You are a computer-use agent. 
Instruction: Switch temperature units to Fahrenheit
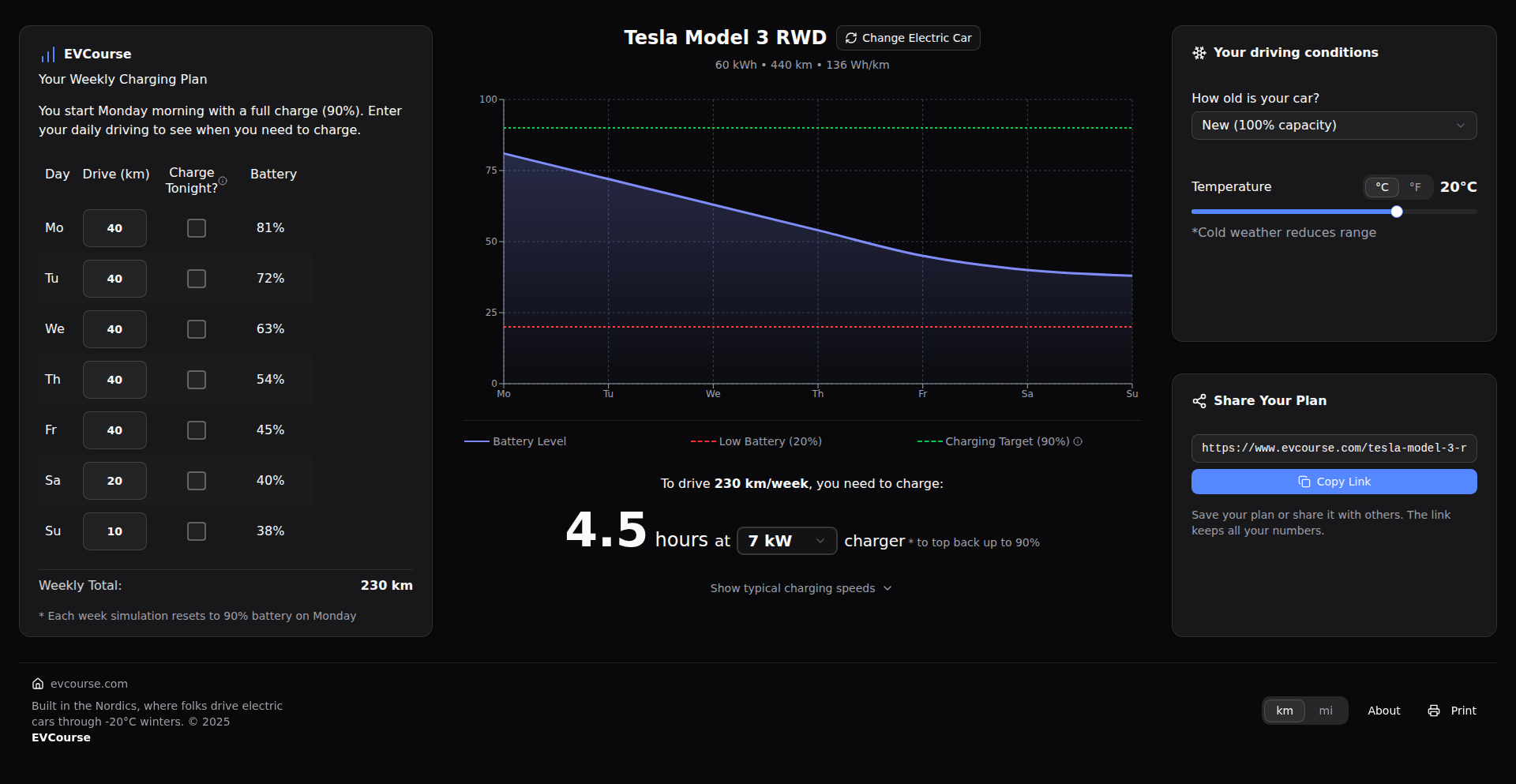coord(1416,187)
